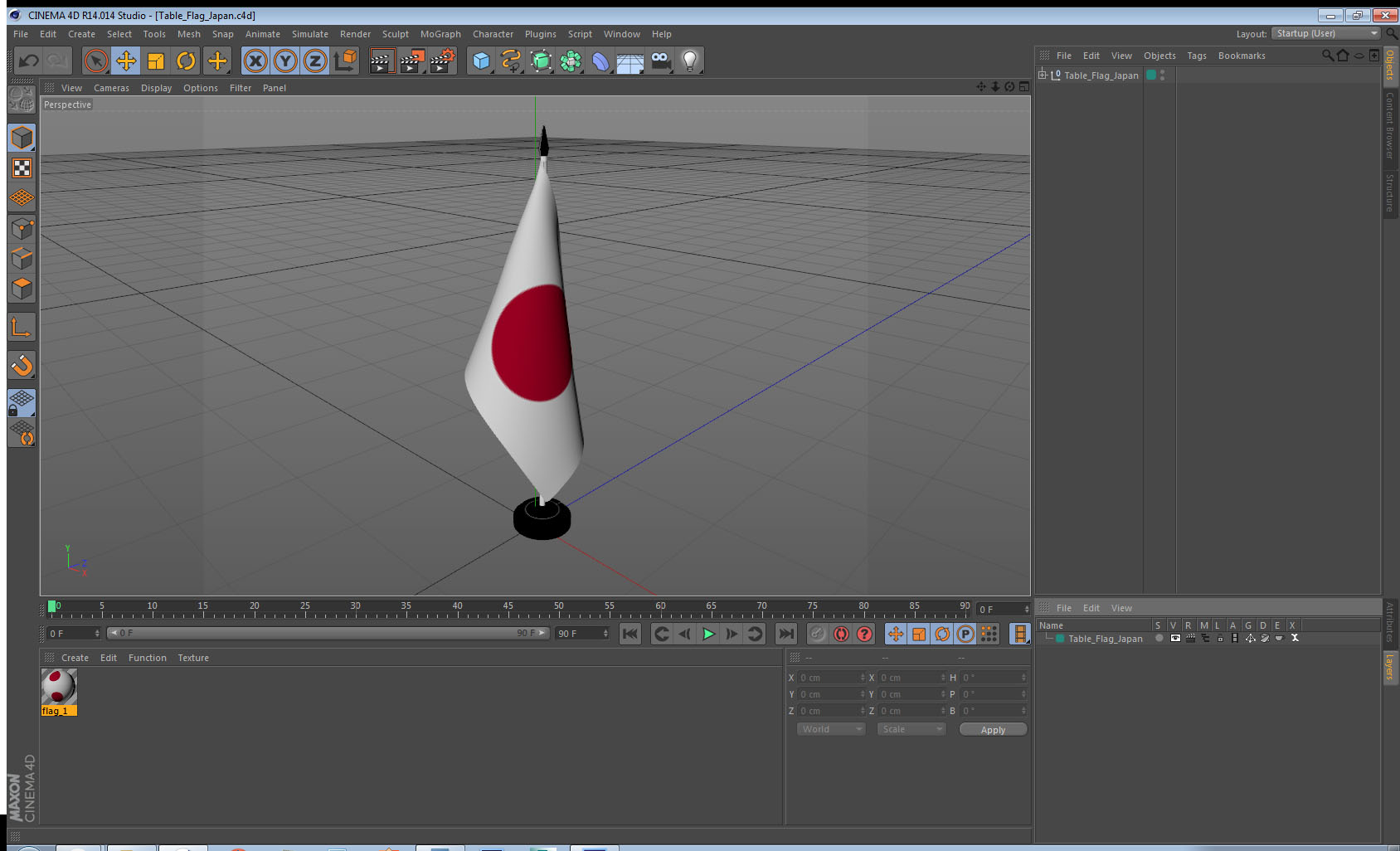Add a Cube primitive object
Screen dimensions: 1400x851
[481, 61]
